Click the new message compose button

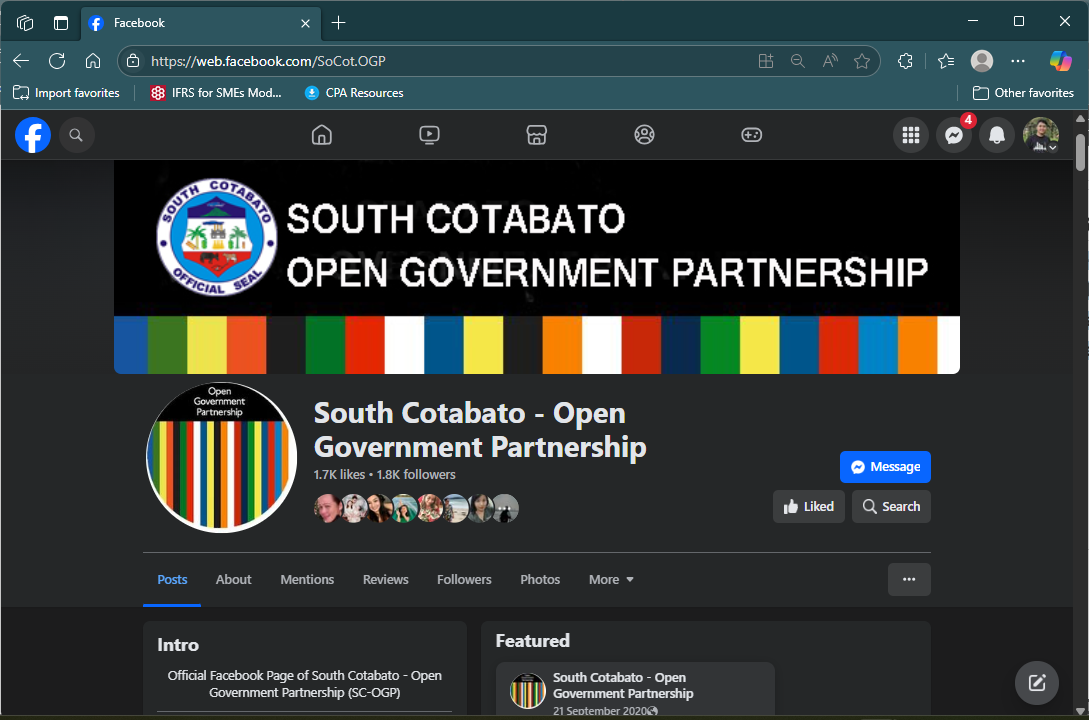pos(1036,683)
